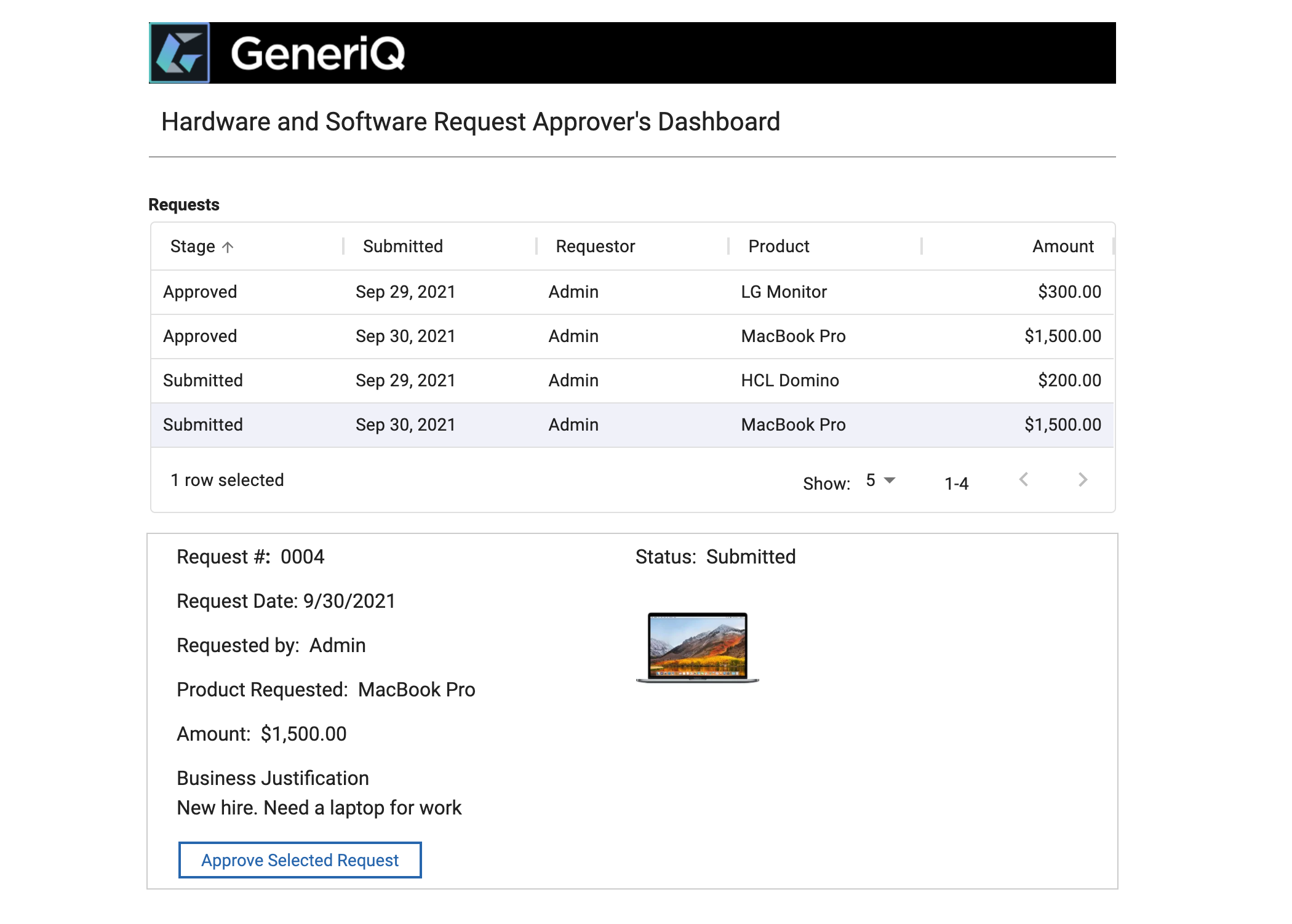Sort by the Requestor column header
This screenshot has height=924, width=1292.
coord(595,247)
